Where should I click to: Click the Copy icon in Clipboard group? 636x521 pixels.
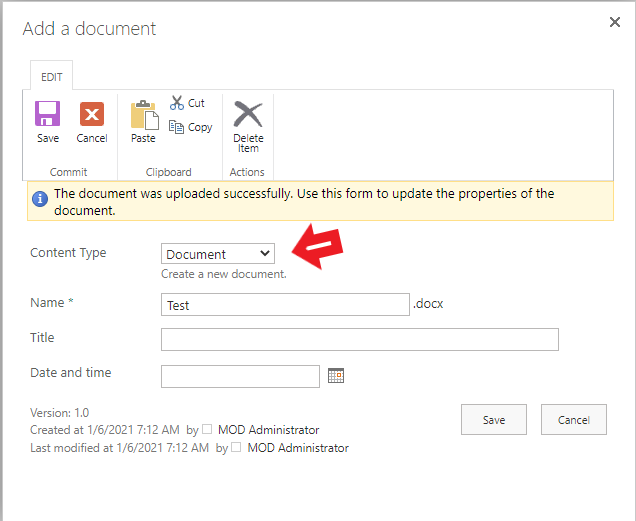[176, 127]
